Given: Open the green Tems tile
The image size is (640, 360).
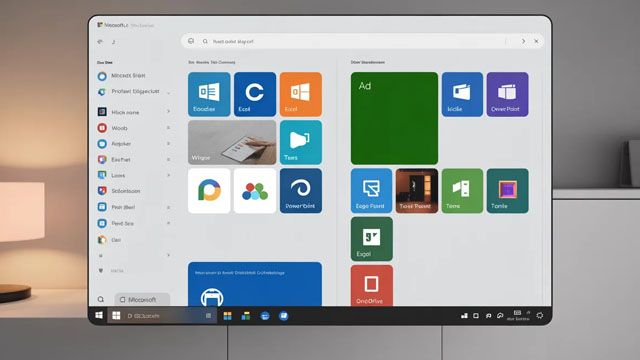Looking at the screenshot, I should [462, 191].
